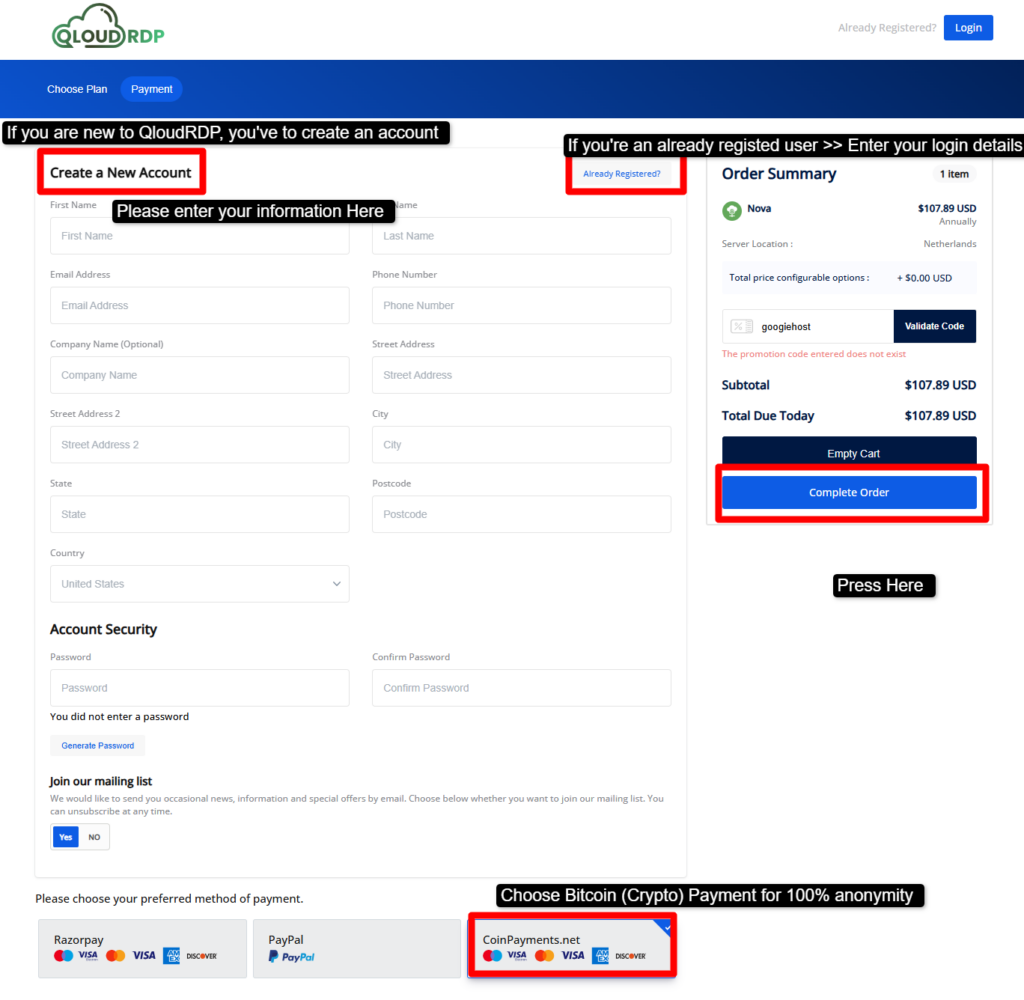The height and width of the screenshot is (1000, 1024).
Task: Focus the Last Name field
Action: point(522,236)
